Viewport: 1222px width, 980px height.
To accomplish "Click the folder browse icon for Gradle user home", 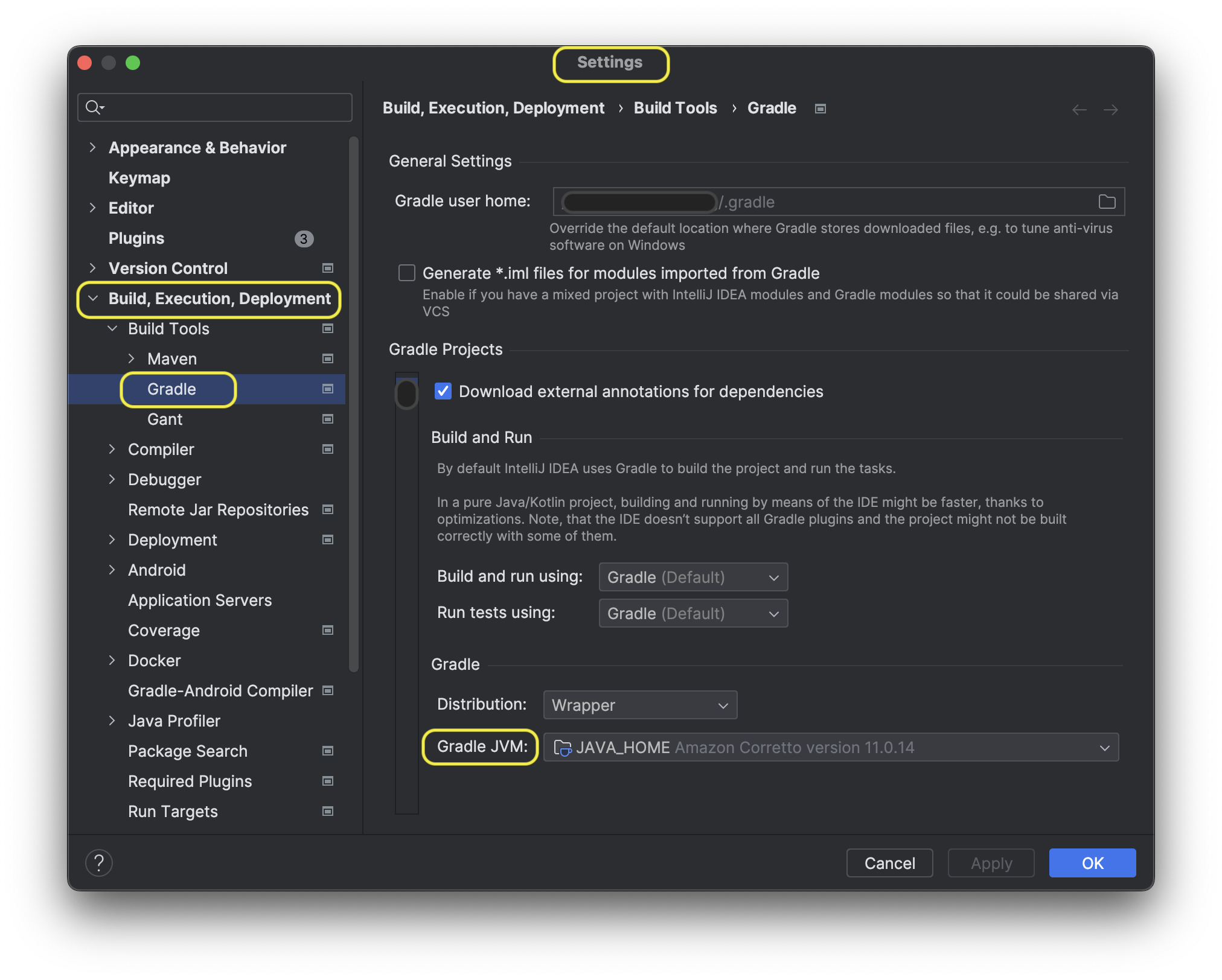I will click(1107, 202).
